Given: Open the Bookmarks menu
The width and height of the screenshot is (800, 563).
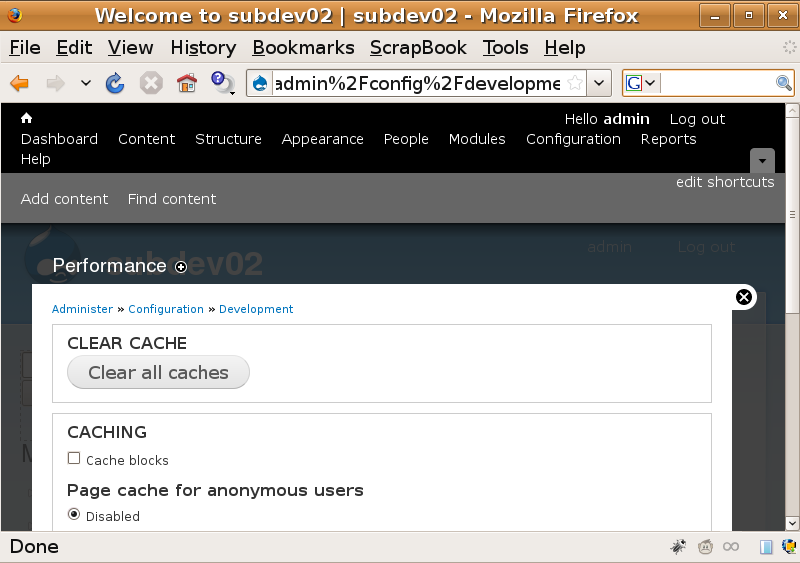Looking at the screenshot, I should tap(303, 47).
